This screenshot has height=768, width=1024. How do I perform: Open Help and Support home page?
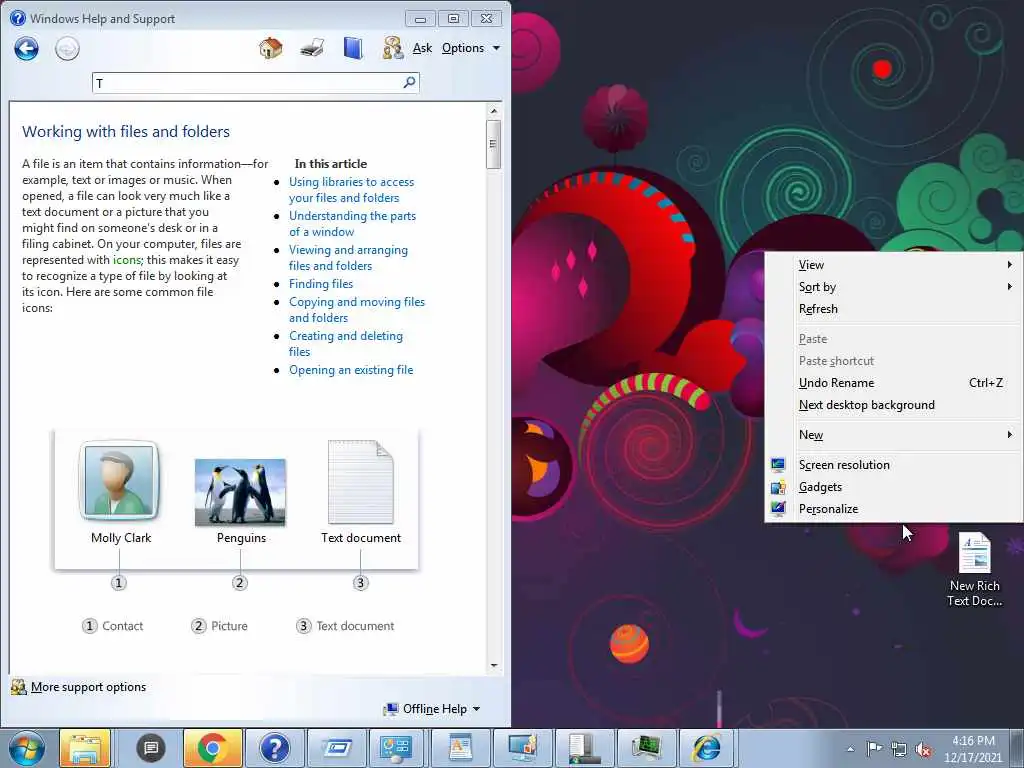(270, 48)
